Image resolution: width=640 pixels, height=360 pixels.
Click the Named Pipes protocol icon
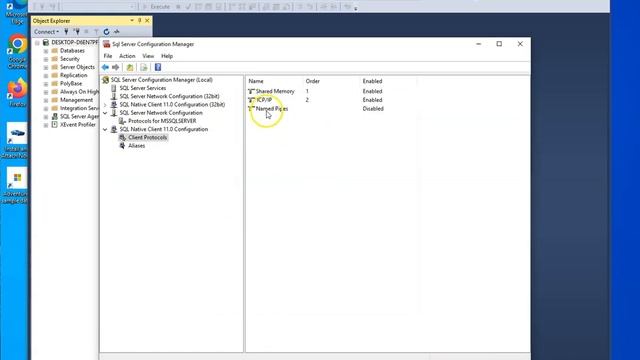251,109
